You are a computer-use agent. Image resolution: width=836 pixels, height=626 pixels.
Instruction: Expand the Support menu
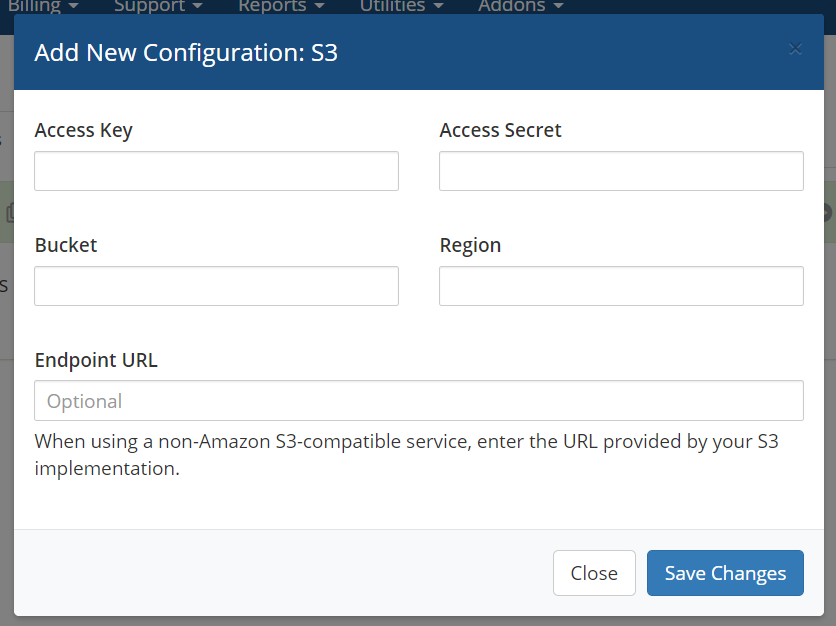click(x=158, y=7)
